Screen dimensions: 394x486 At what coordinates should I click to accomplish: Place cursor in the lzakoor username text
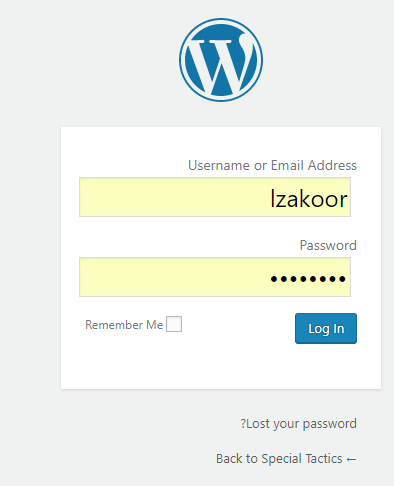click(309, 199)
